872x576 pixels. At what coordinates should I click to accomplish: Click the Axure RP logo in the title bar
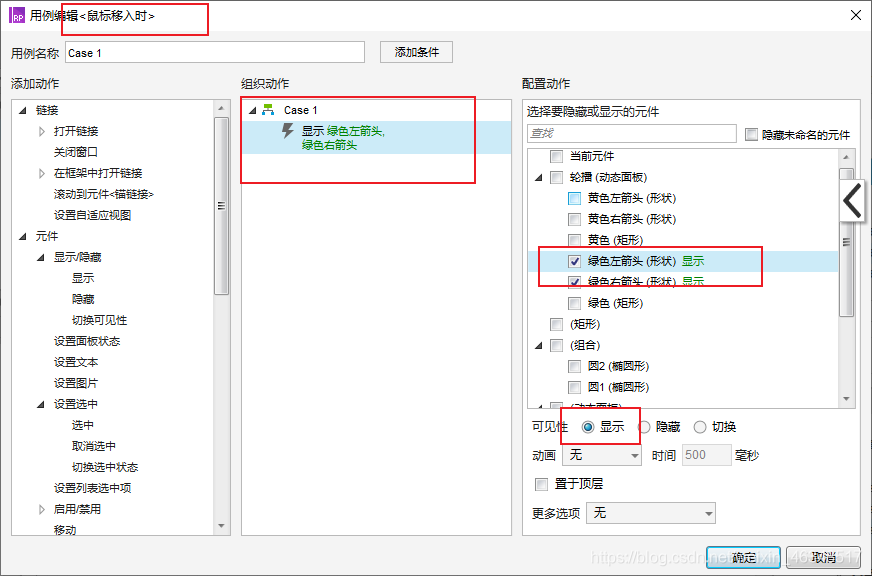click(17, 15)
